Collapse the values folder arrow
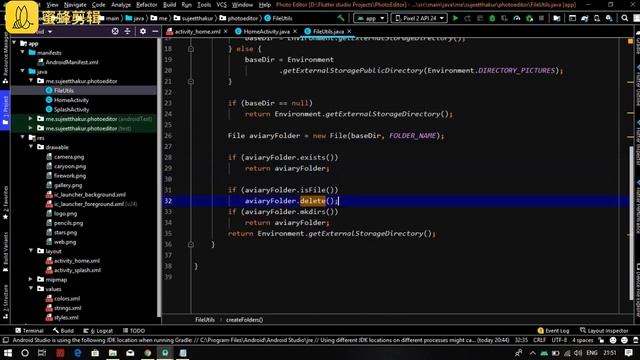The width and height of the screenshot is (640, 360). pyautogui.click(x=31, y=289)
